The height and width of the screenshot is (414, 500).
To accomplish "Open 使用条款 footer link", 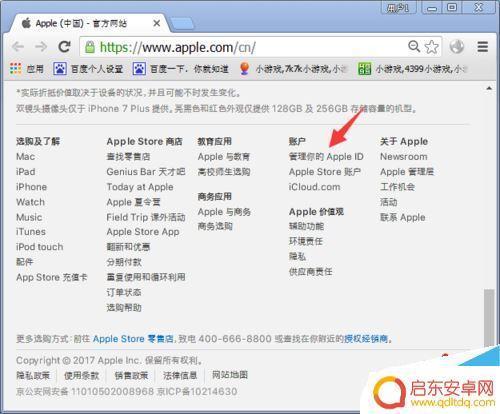I will tap(82, 376).
